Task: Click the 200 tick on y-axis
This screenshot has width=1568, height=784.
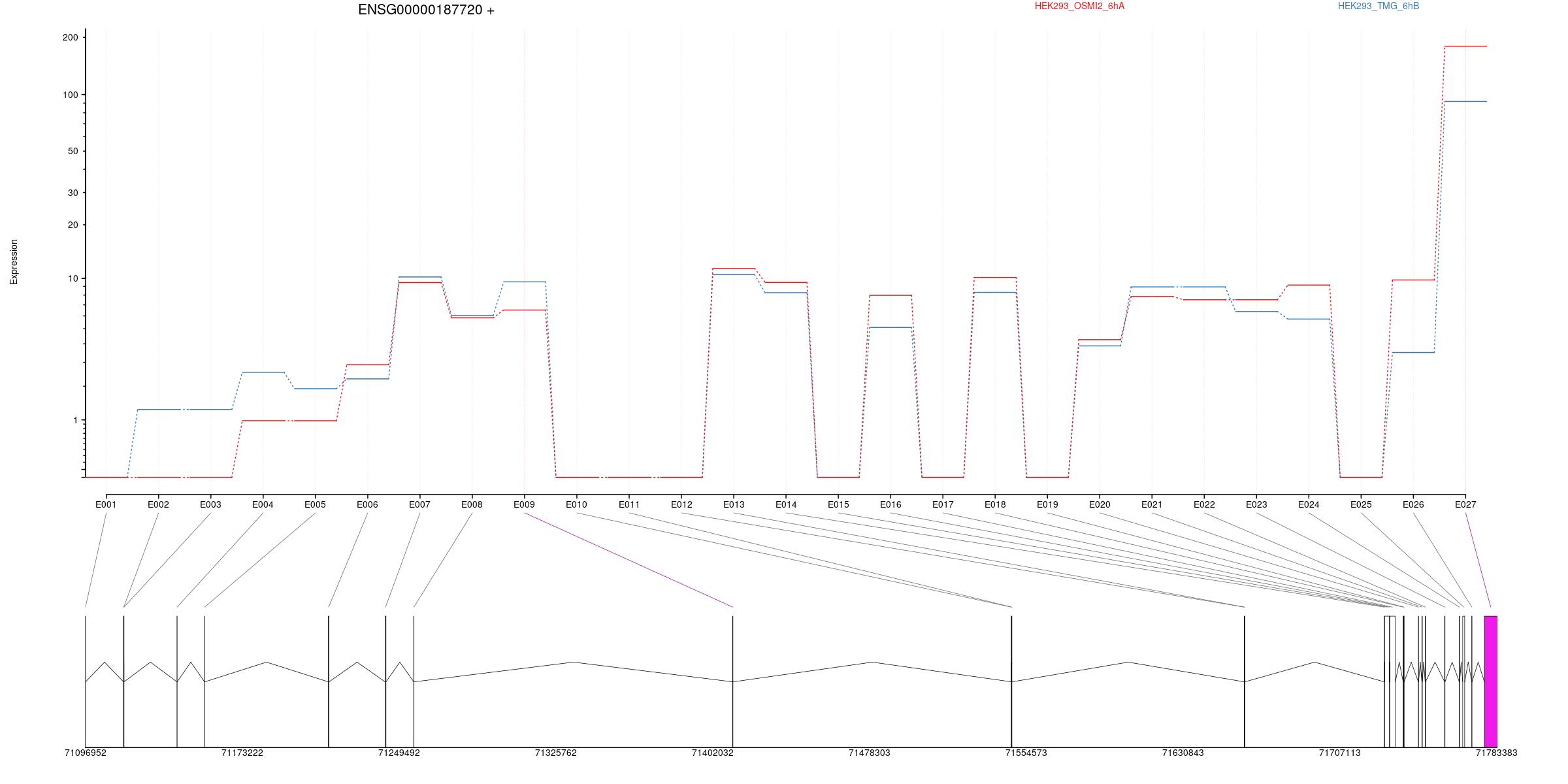Action: click(70, 37)
